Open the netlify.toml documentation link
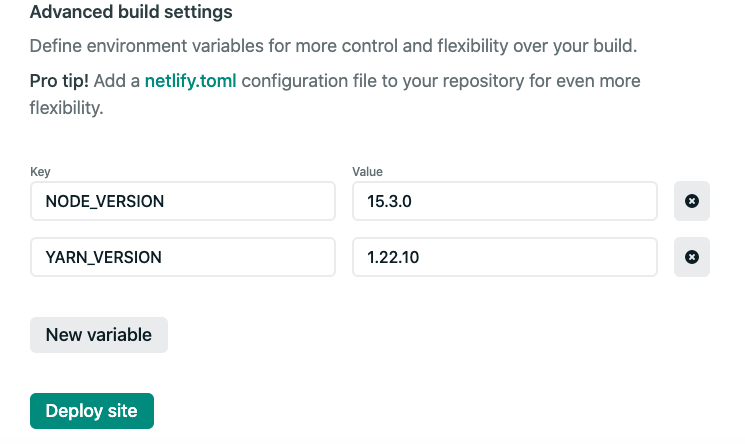 190,81
